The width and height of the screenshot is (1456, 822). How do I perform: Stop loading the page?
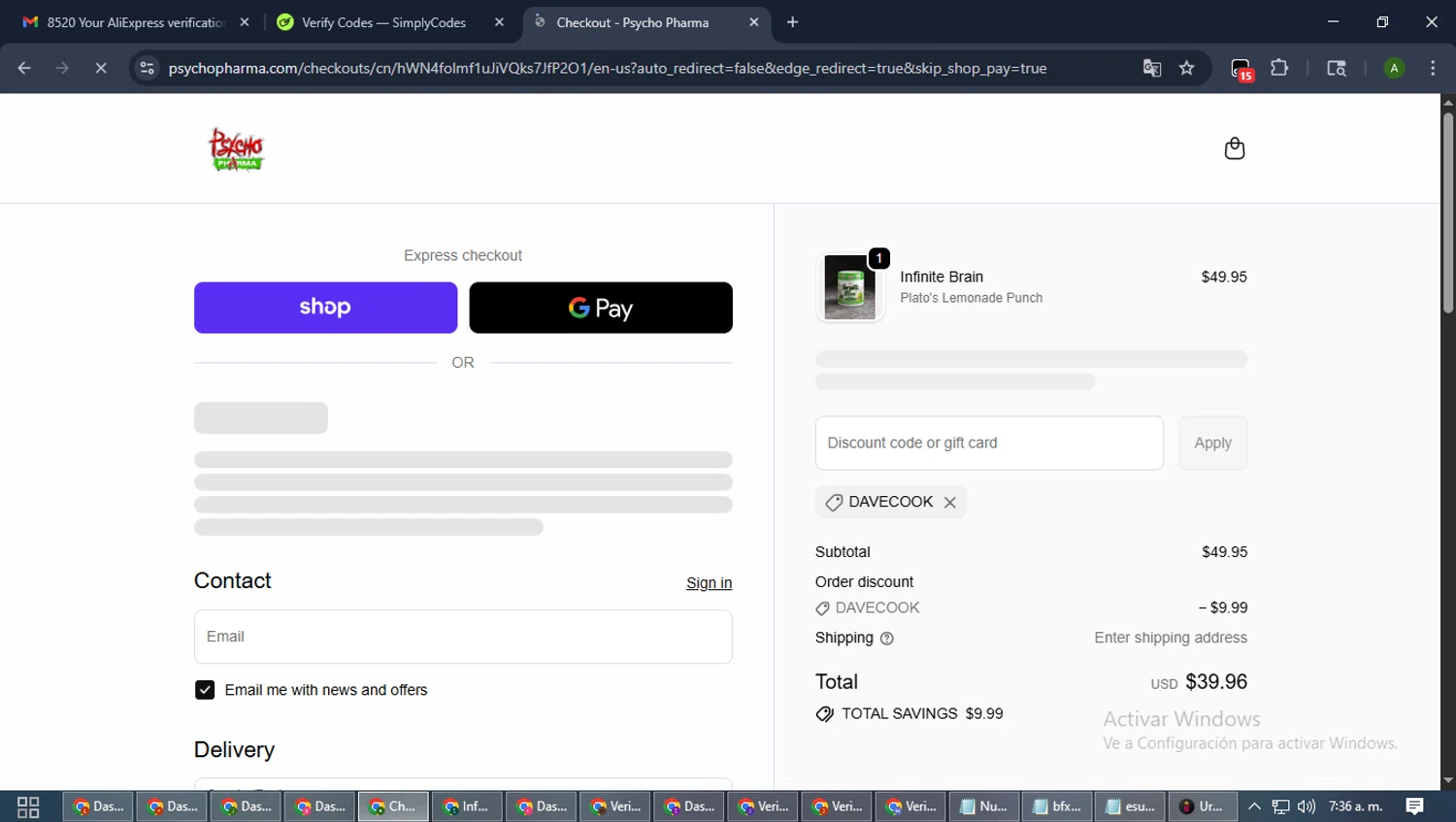[x=101, y=68]
